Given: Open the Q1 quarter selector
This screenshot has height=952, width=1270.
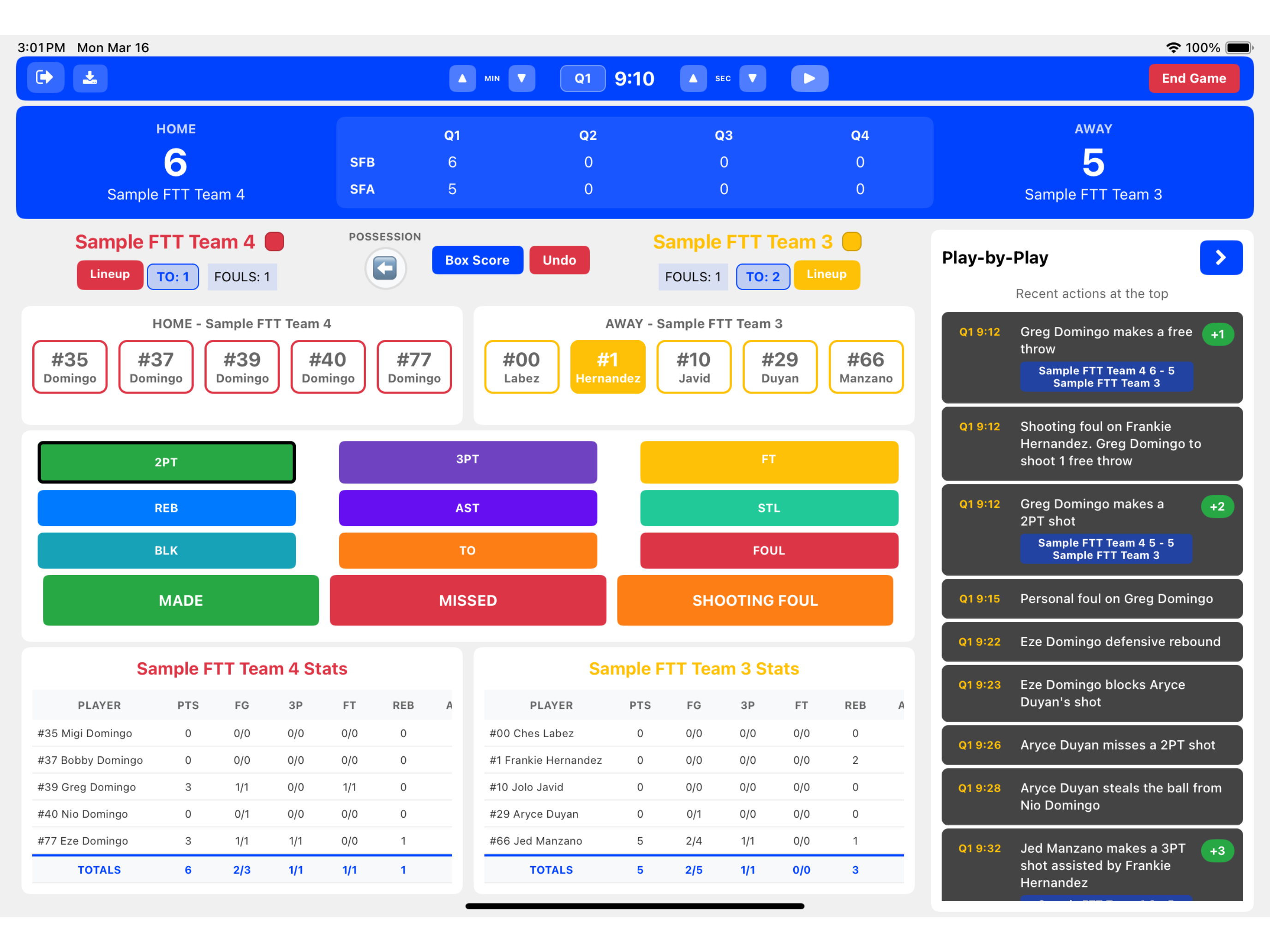Looking at the screenshot, I should (583, 78).
